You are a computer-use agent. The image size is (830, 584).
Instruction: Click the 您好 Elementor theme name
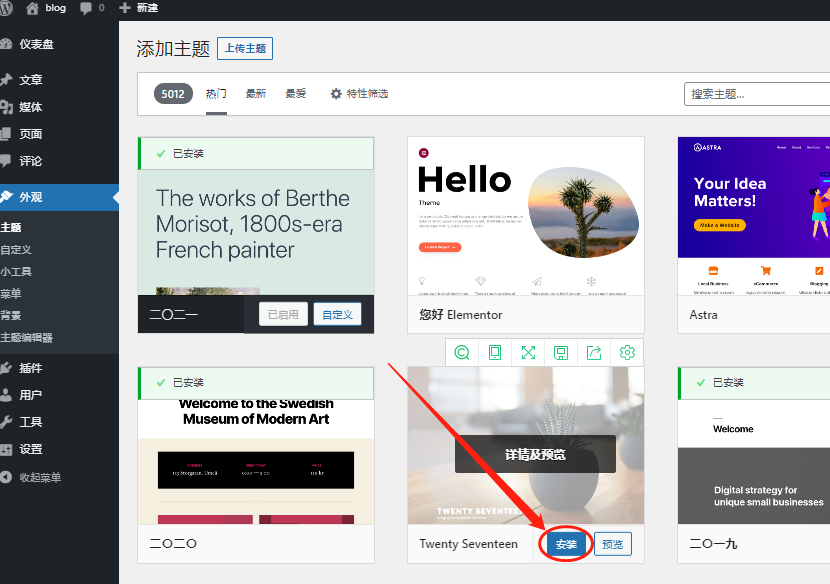(461, 315)
